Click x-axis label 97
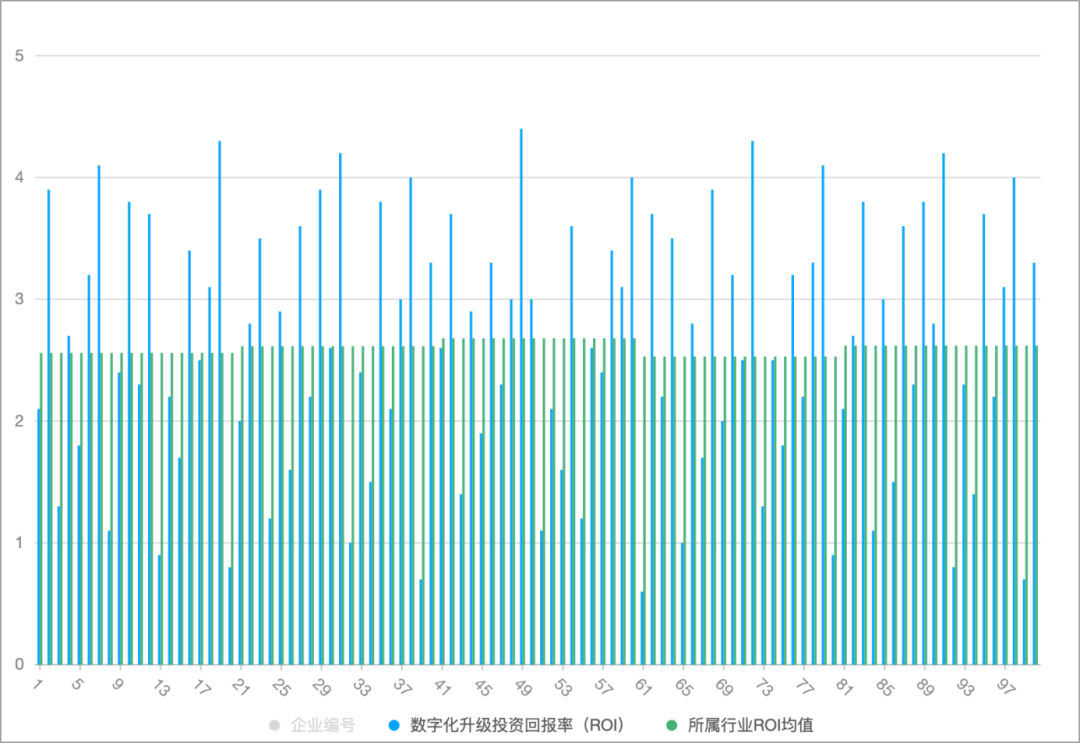This screenshot has height=743, width=1080. point(1005,687)
